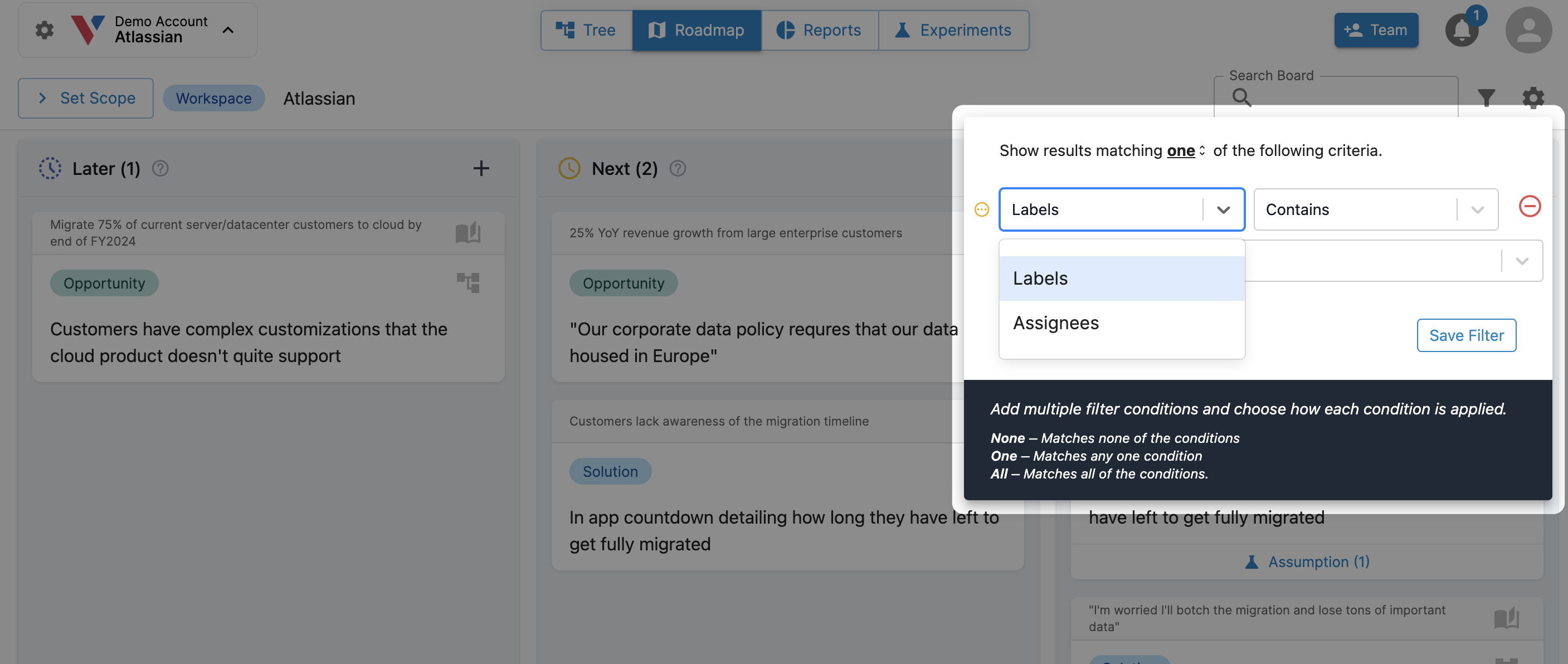
Task: Open the filter value dropdown chevron
Action: (1522, 261)
